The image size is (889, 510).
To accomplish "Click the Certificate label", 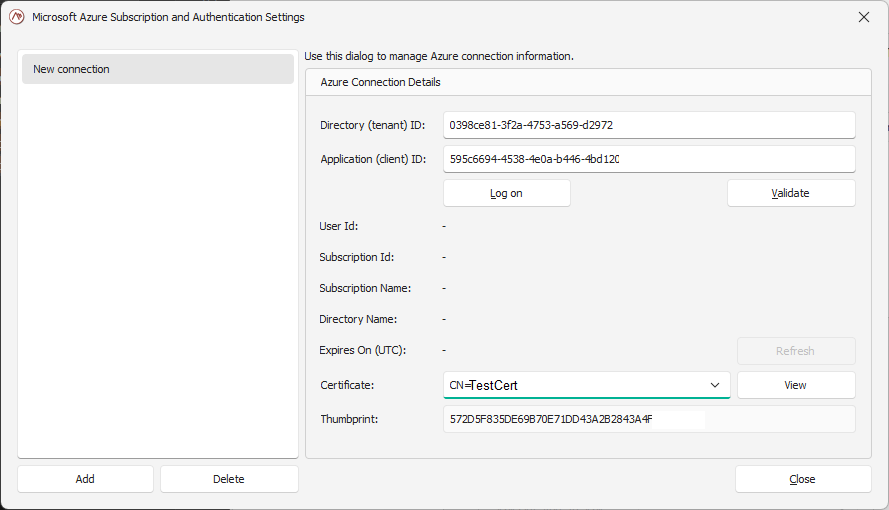I will pos(347,385).
